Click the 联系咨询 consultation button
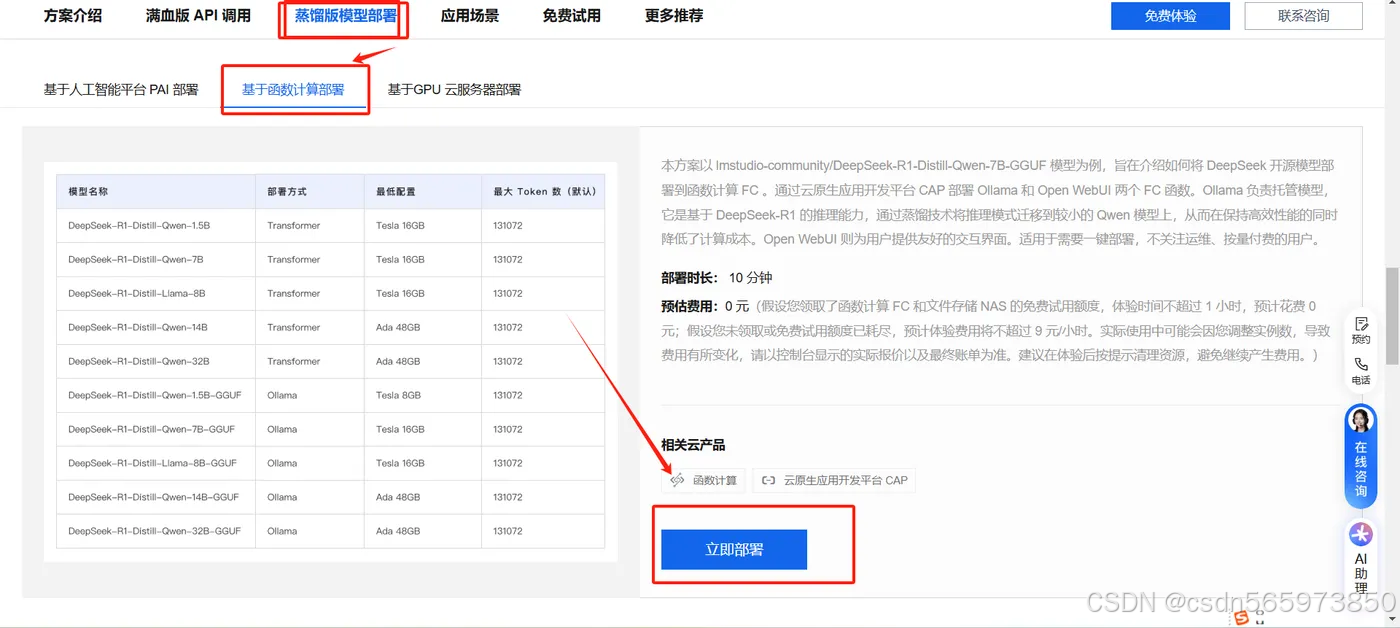The height and width of the screenshot is (628, 1400). pyautogui.click(x=1302, y=16)
